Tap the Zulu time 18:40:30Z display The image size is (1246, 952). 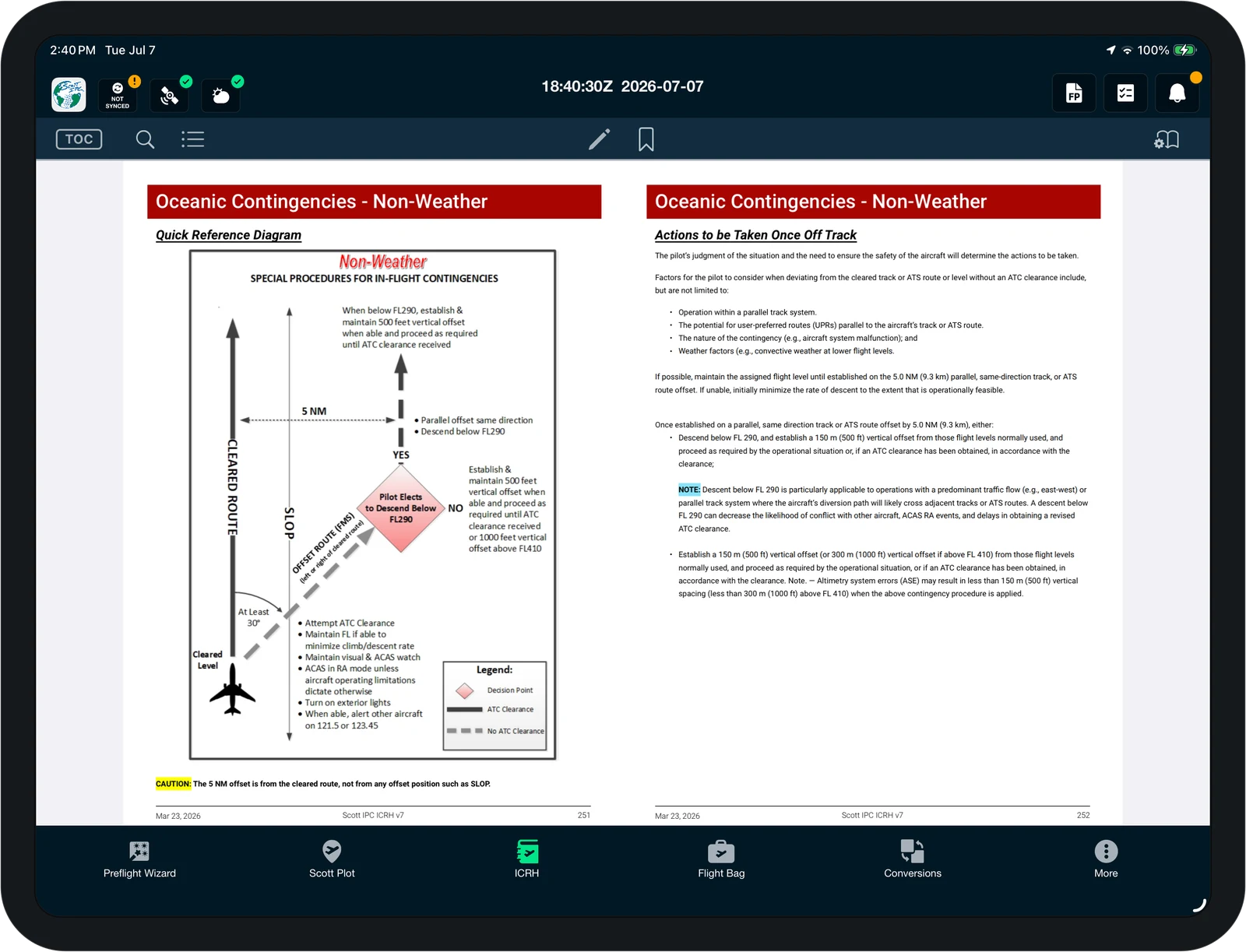point(577,86)
